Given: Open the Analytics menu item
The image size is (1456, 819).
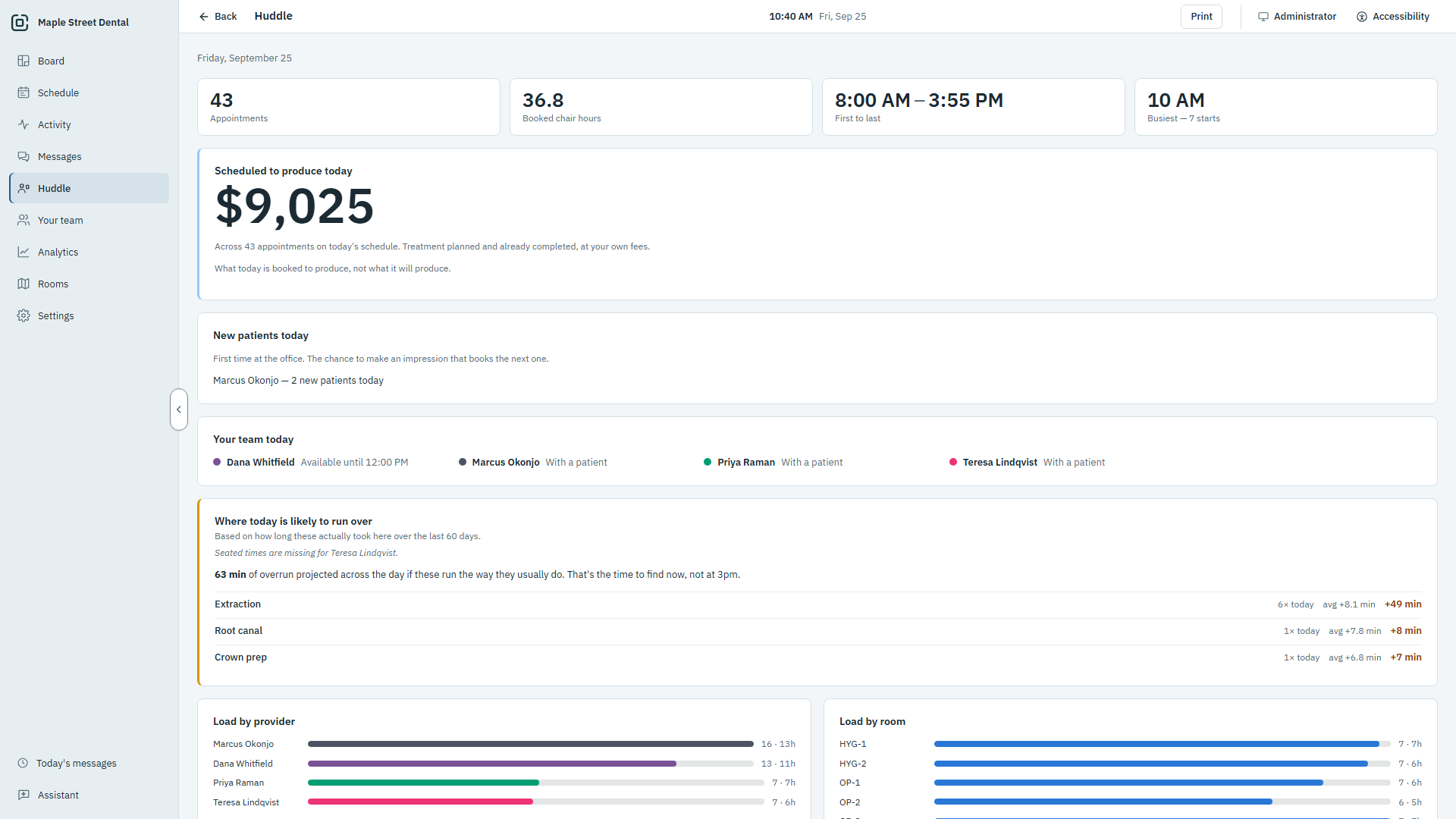Looking at the screenshot, I should point(89,252).
